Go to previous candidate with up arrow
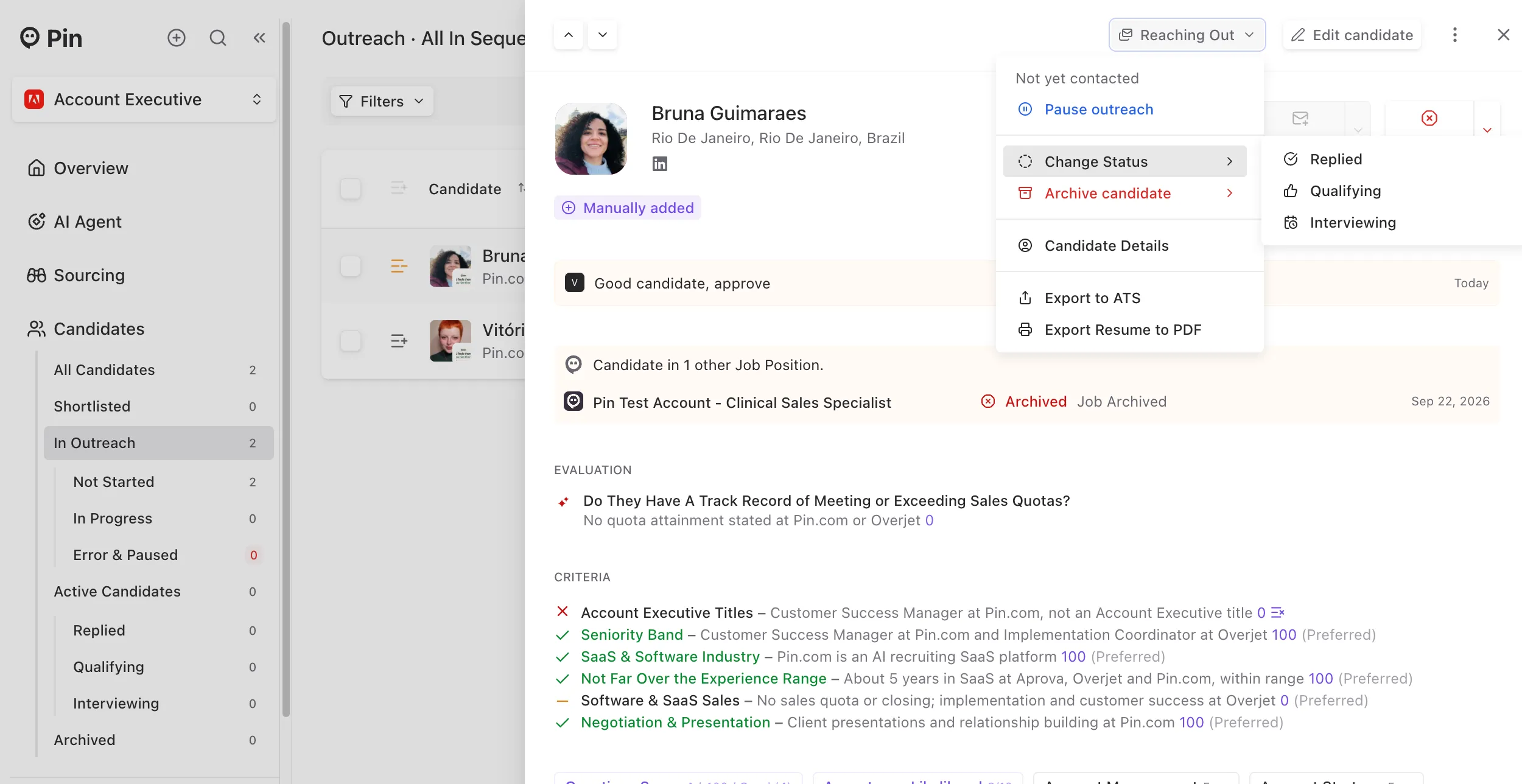Image resolution: width=1522 pixels, height=784 pixels. (569, 35)
